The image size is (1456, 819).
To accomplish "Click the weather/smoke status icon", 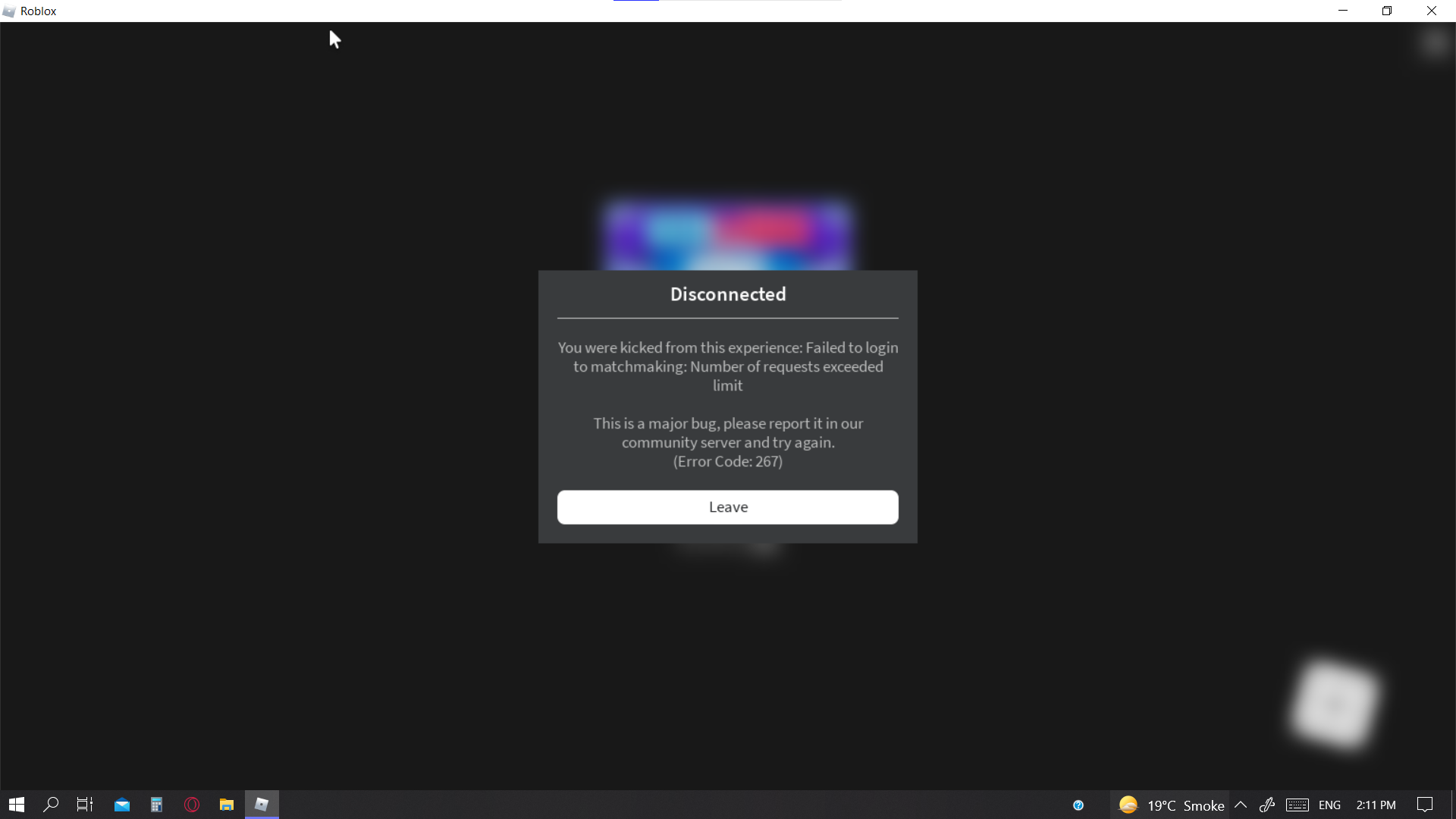I will pos(1126,804).
